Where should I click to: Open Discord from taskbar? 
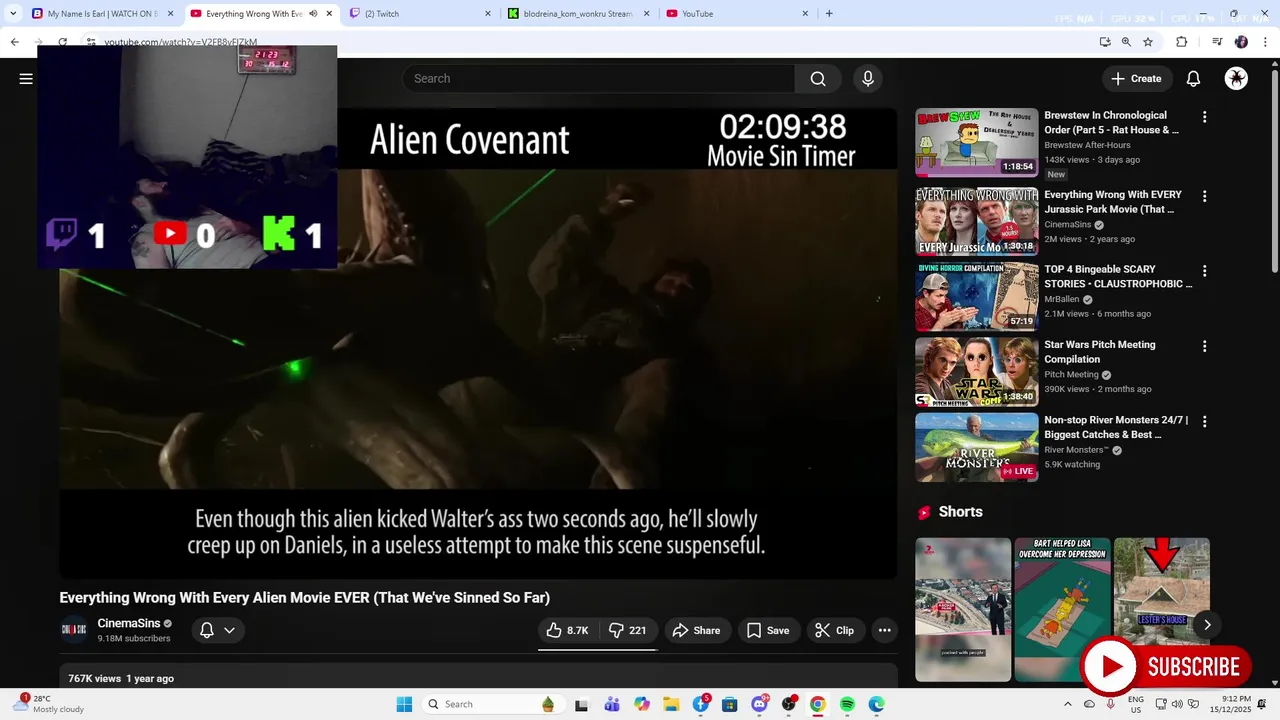click(x=759, y=704)
